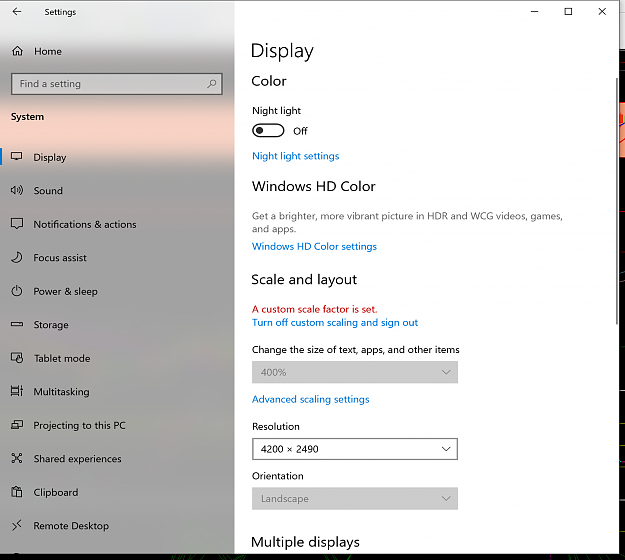Click the Find a setting search box
The height and width of the screenshot is (560, 625).
click(116, 84)
